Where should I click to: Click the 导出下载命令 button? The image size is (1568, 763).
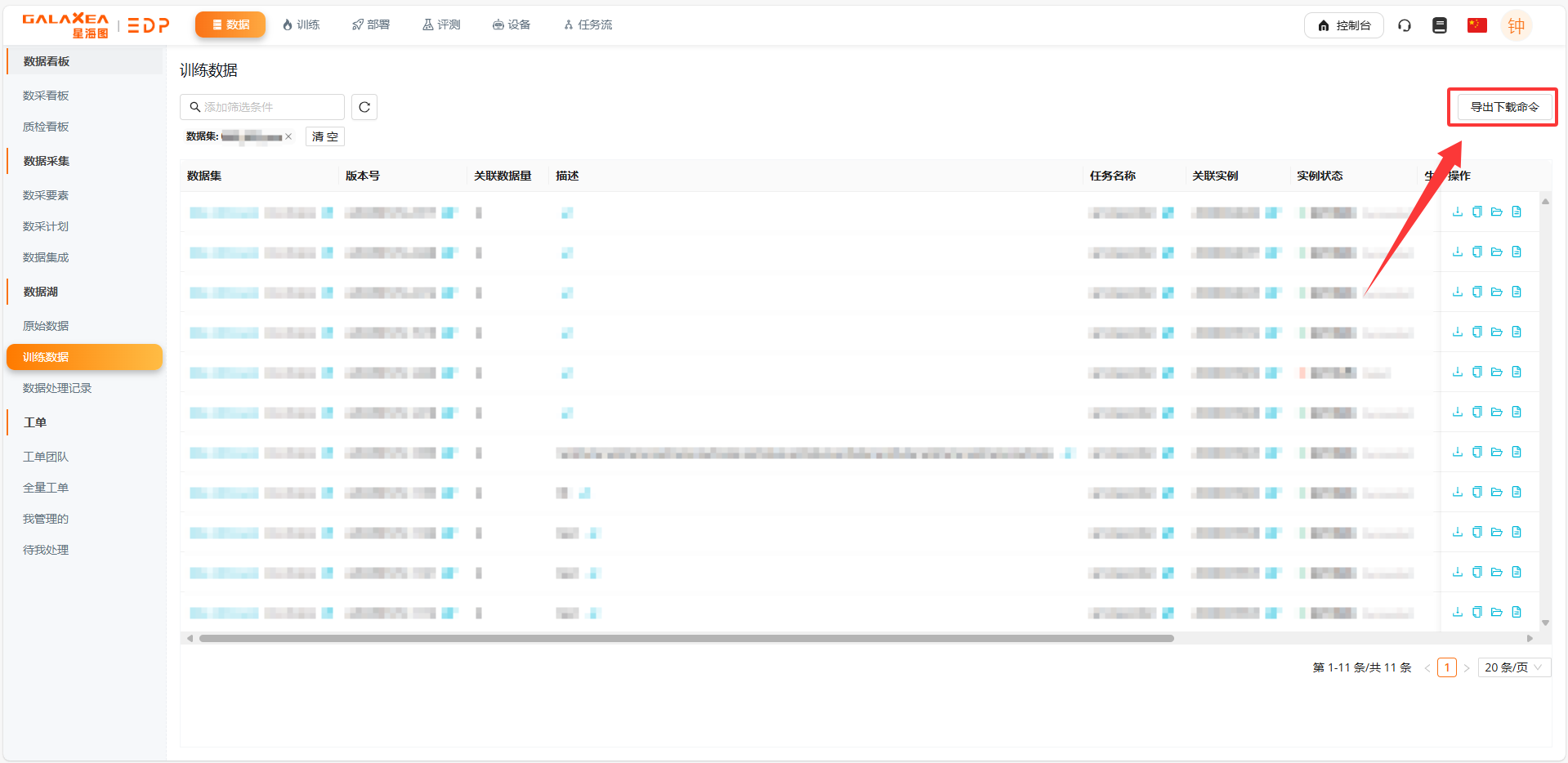[1504, 107]
